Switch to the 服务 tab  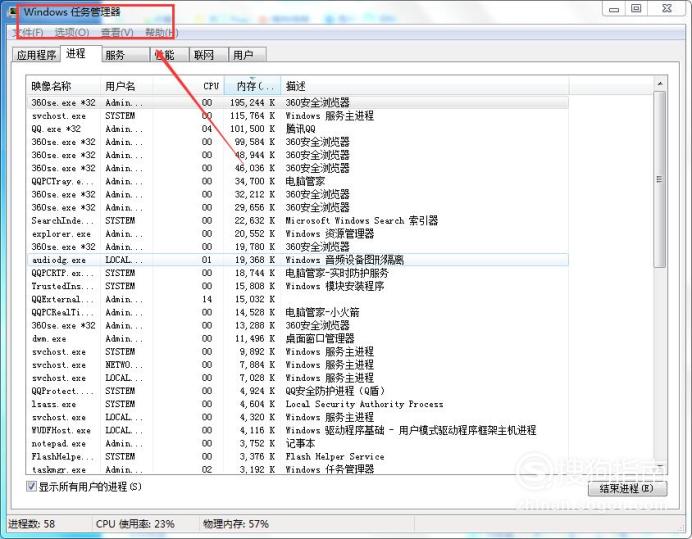point(125,55)
